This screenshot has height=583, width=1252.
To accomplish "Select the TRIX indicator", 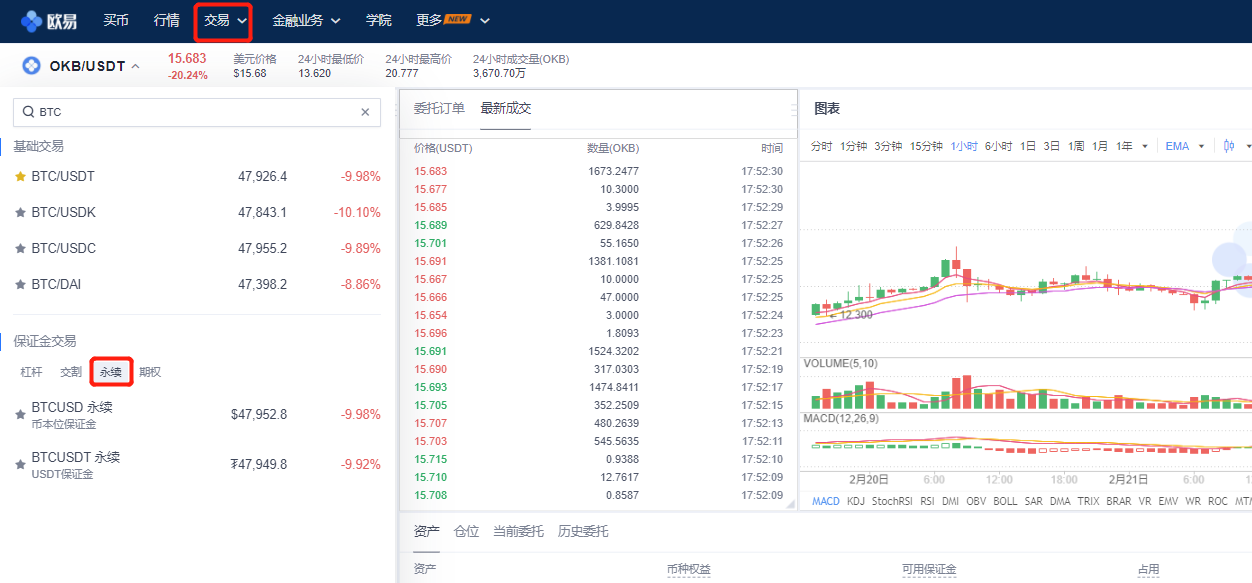I will 1088,501.
